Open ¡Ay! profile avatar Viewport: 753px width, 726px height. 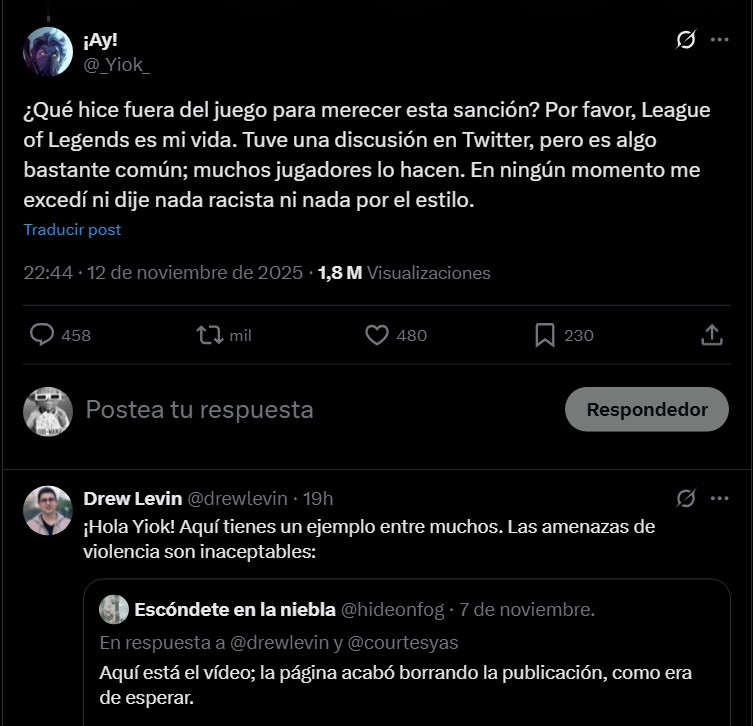pyautogui.click(x=48, y=52)
